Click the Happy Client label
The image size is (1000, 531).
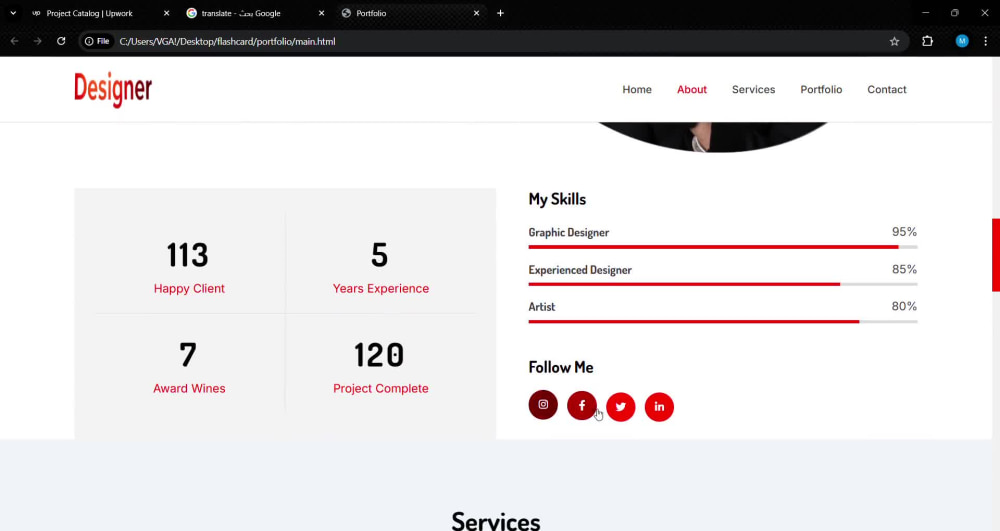pos(189,289)
